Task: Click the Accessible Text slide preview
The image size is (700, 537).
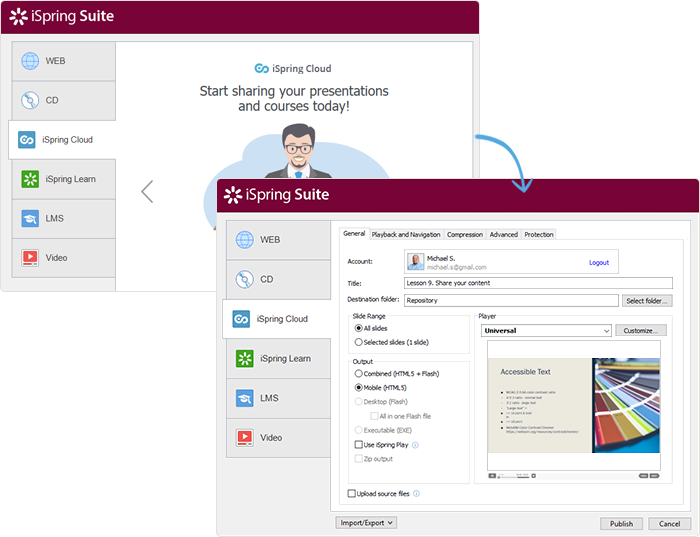Action: click(574, 405)
